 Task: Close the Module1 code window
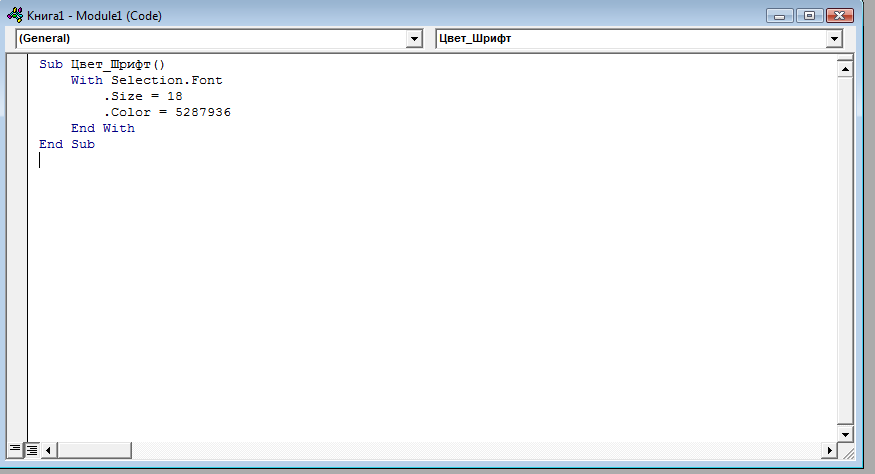[839, 16]
